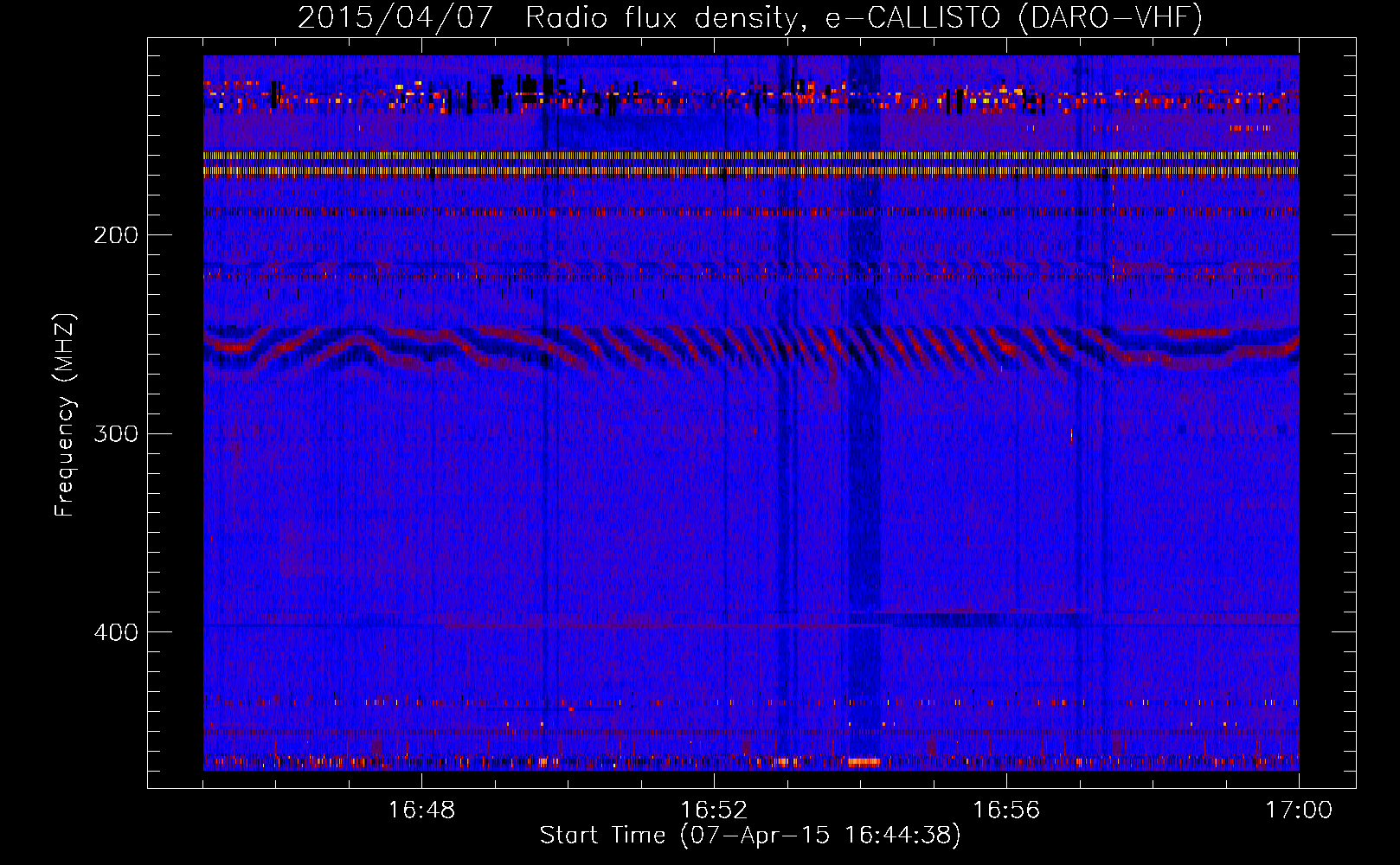Image resolution: width=1400 pixels, height=865 pixels.
Task: Click the '17:00' time tick label
Action: (1299, 811)
